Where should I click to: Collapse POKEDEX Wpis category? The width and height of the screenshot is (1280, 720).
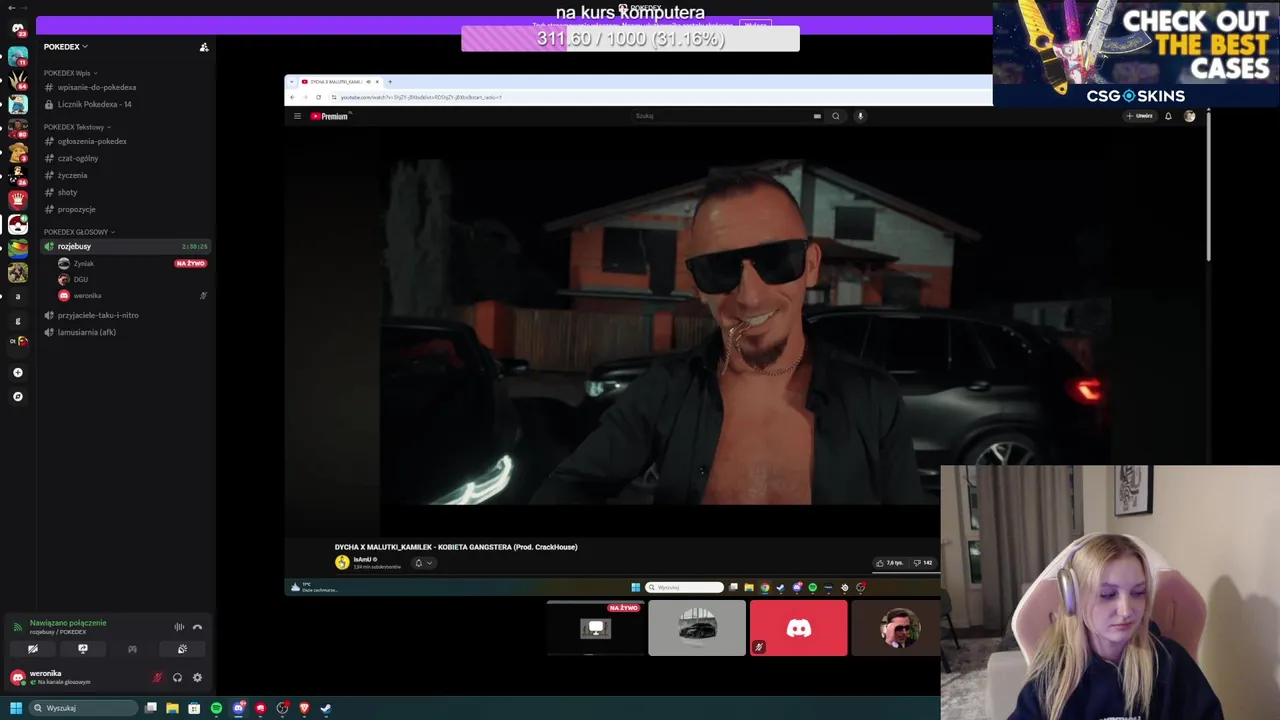click(70, 73)
